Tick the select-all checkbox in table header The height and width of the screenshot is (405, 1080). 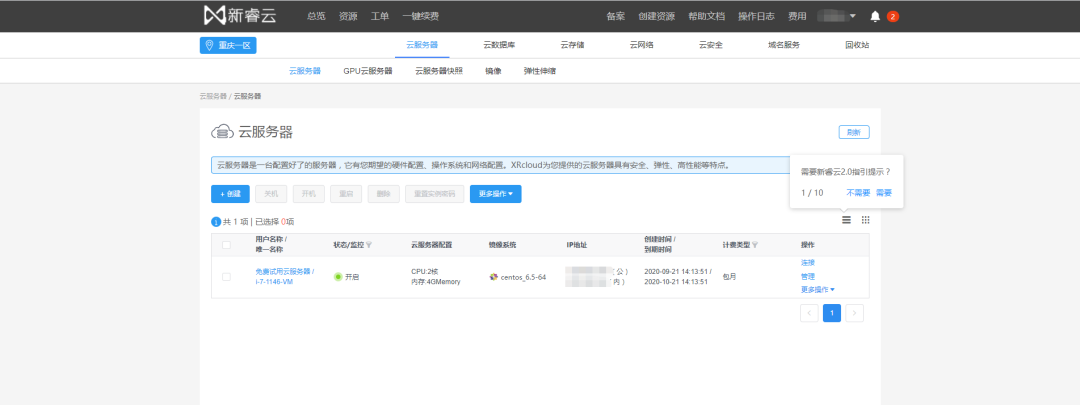226,245
